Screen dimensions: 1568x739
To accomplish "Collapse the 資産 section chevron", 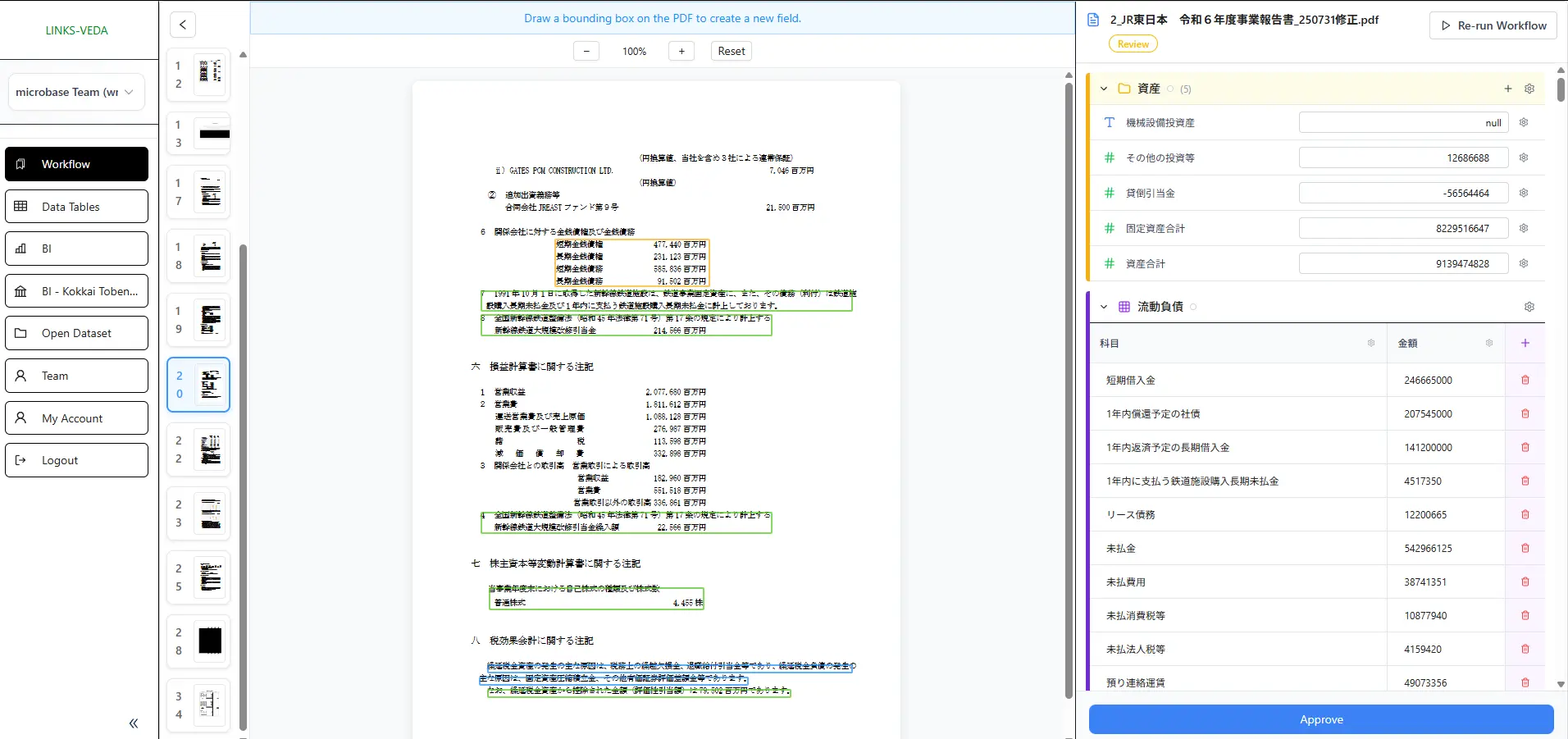I will coord(1104,89).
